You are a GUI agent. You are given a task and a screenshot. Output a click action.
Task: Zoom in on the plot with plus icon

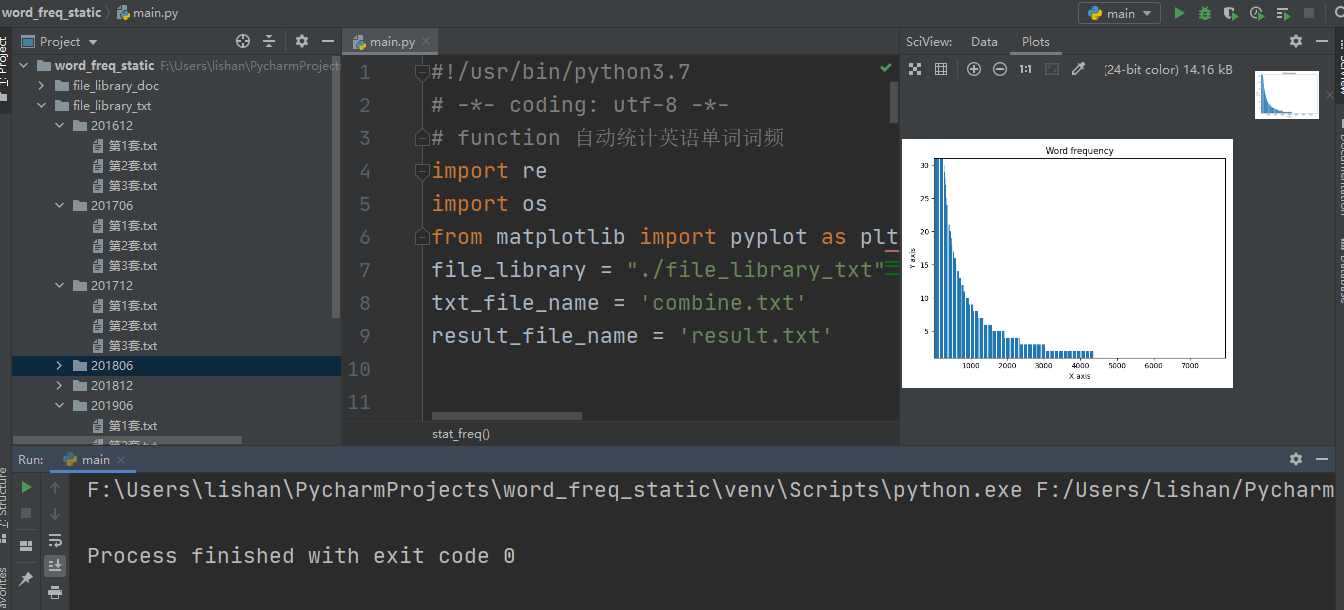(x=973, y=69)
